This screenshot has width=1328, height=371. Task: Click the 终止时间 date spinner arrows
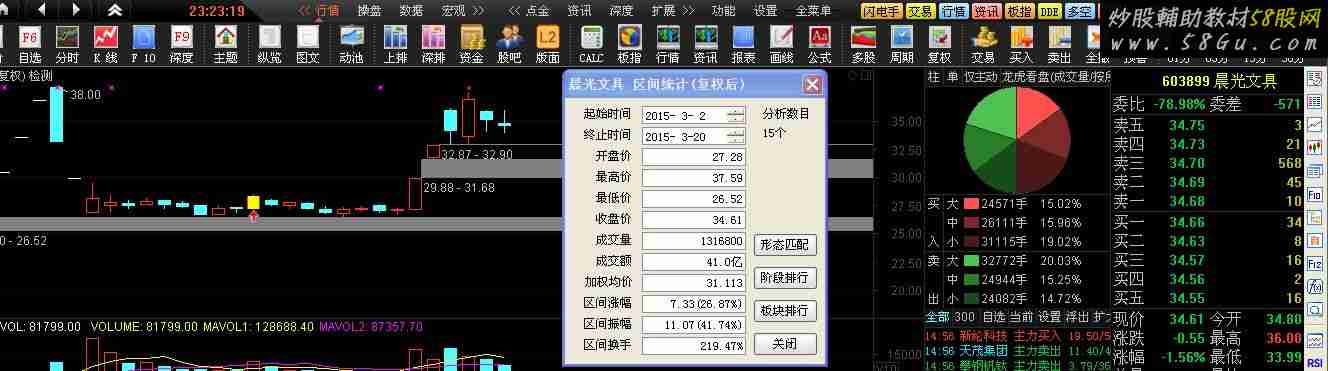coord(737,136)
